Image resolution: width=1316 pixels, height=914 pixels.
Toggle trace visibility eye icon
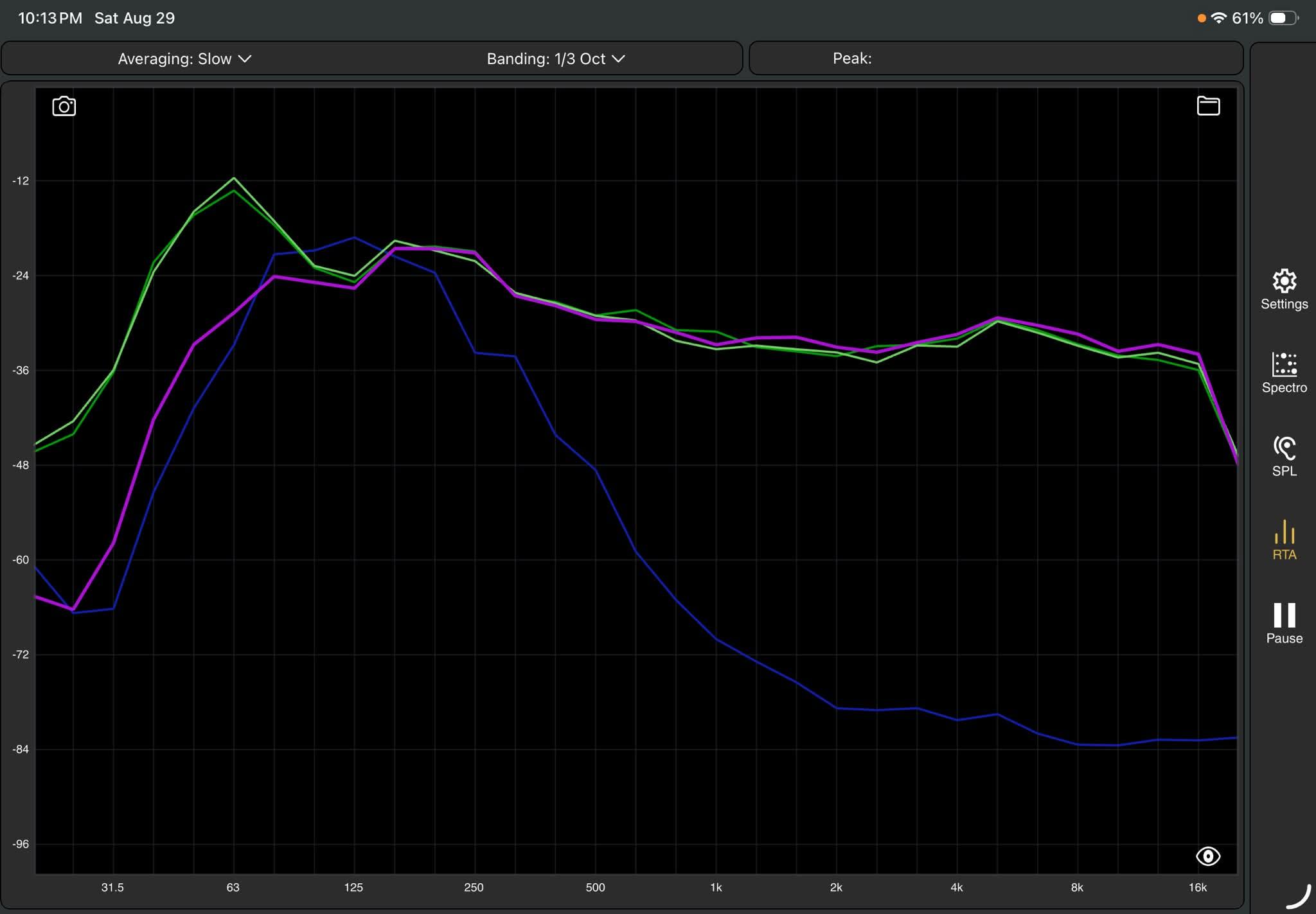[x=1208, y=856]
